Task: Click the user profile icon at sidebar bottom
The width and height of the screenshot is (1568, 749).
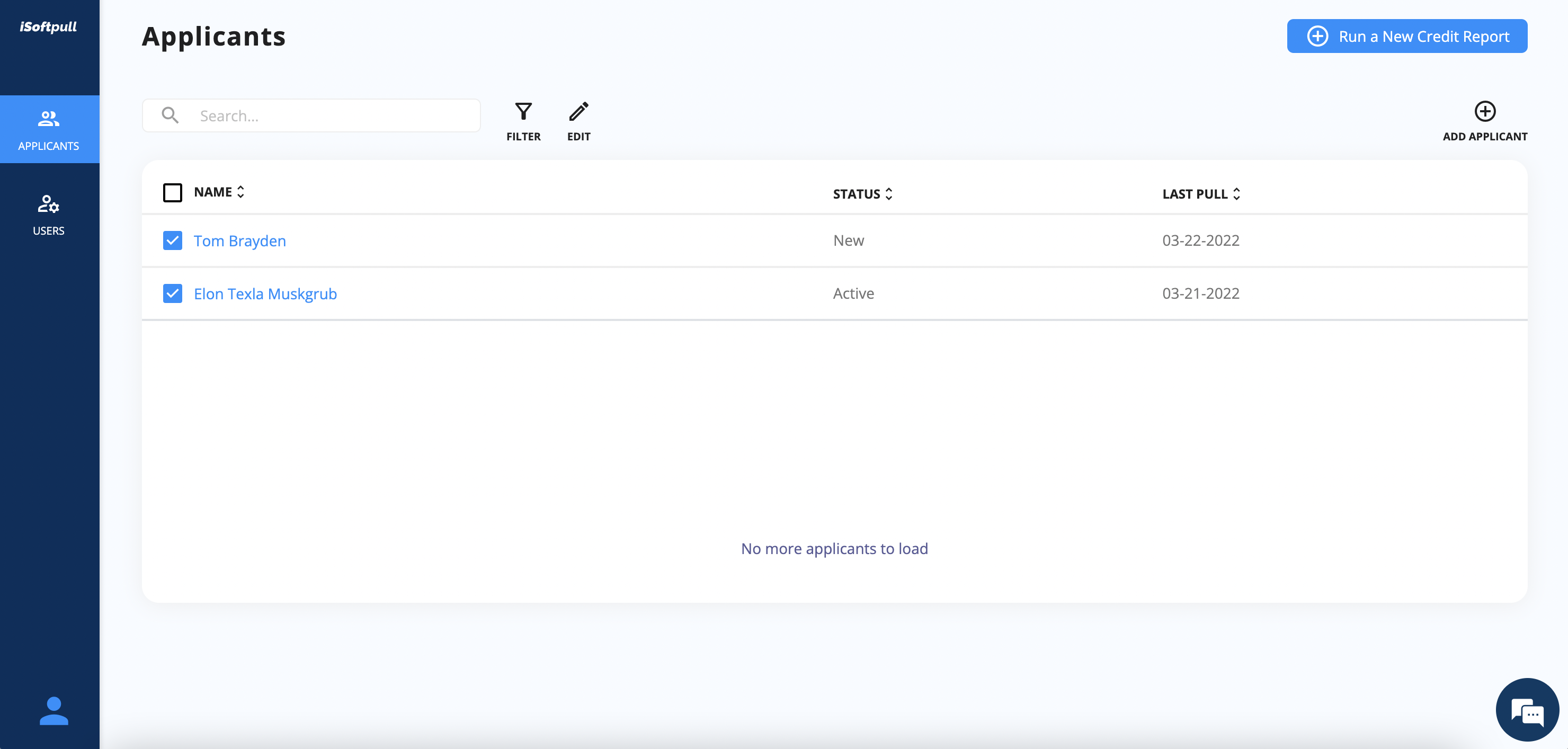Action: click(x=54, y=712)
